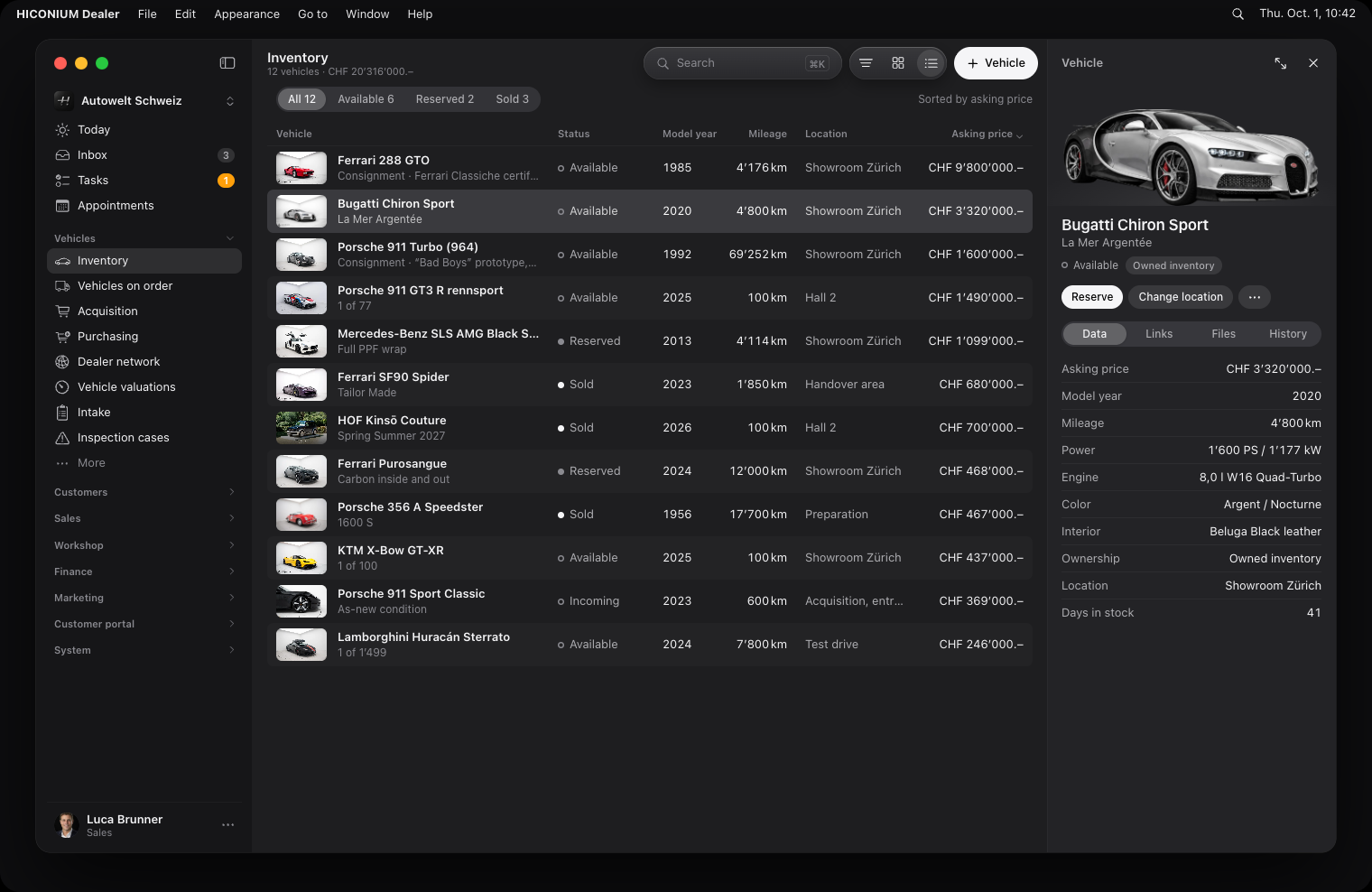1372x892 pixels.
Task: Open the Inbox tray icon
Action: click(62, 155)
